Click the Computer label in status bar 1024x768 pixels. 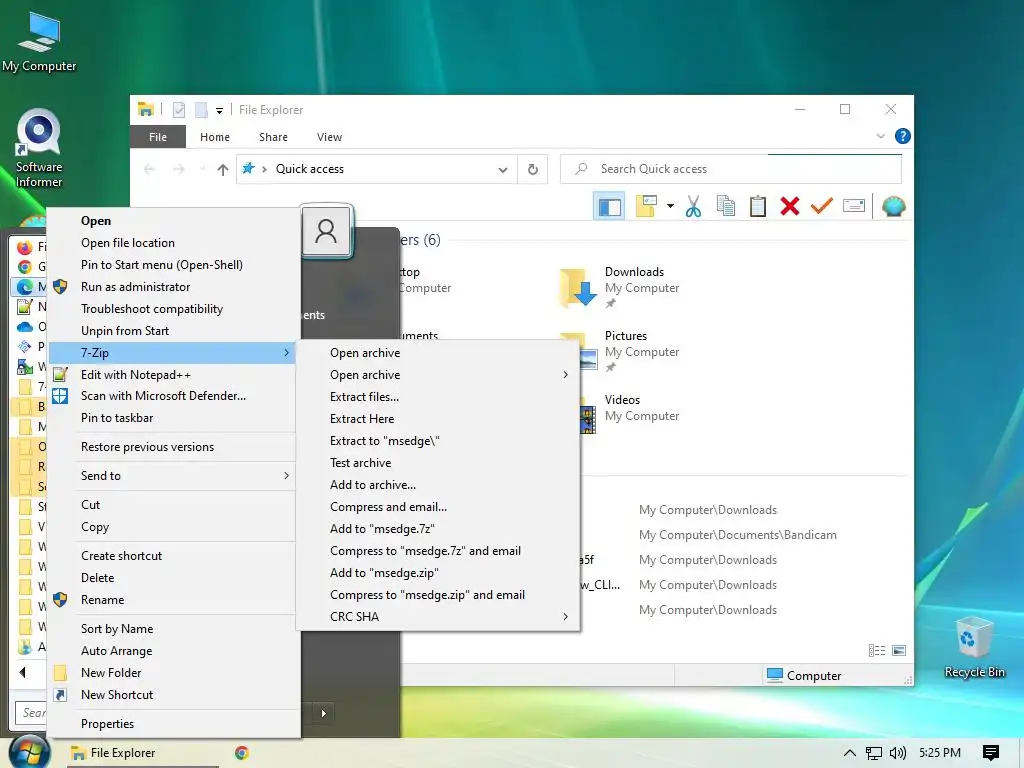[x=814, y=676]
